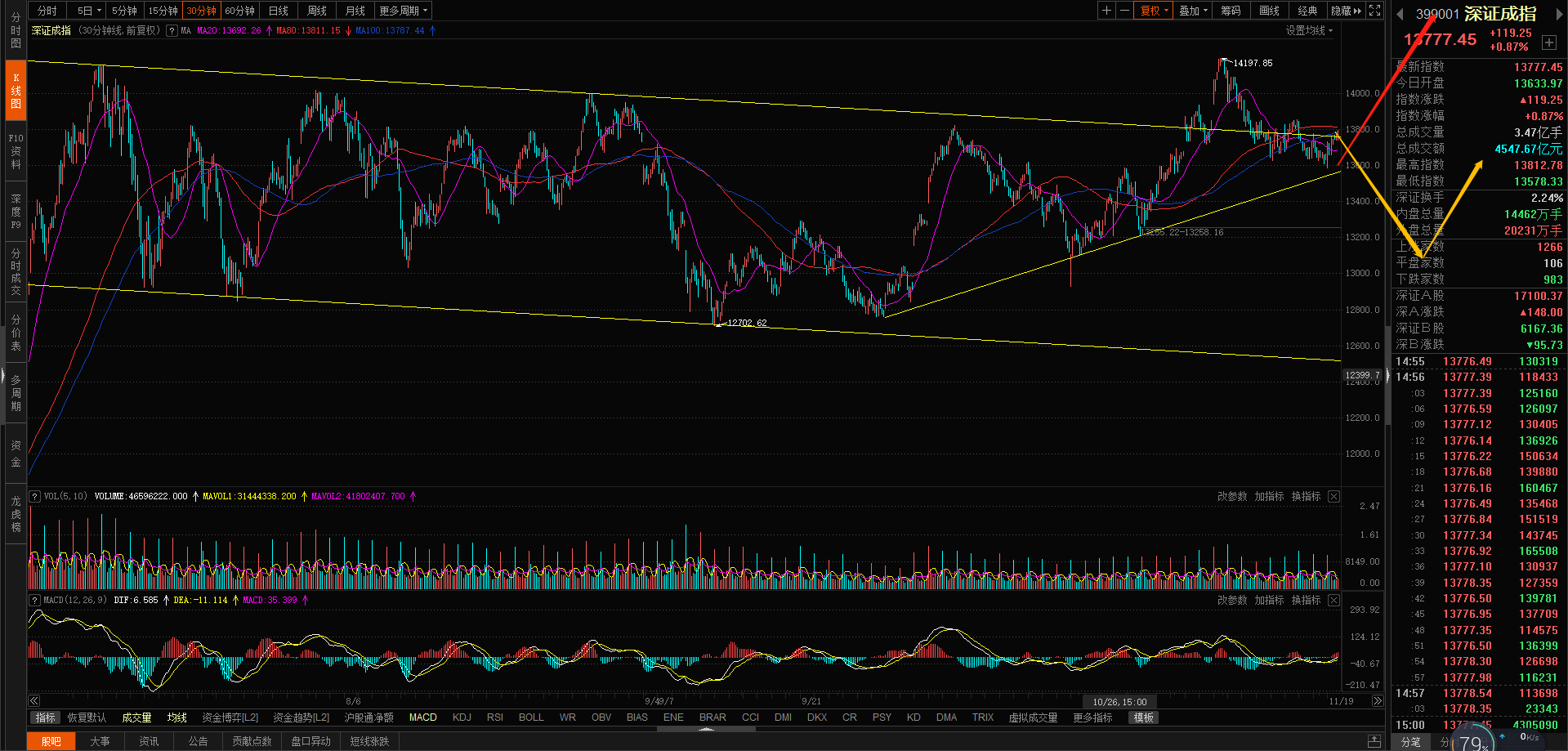
Task: Click 改参数 in the volume panel
Action: pyautogui.click(x=1231, y=497)
